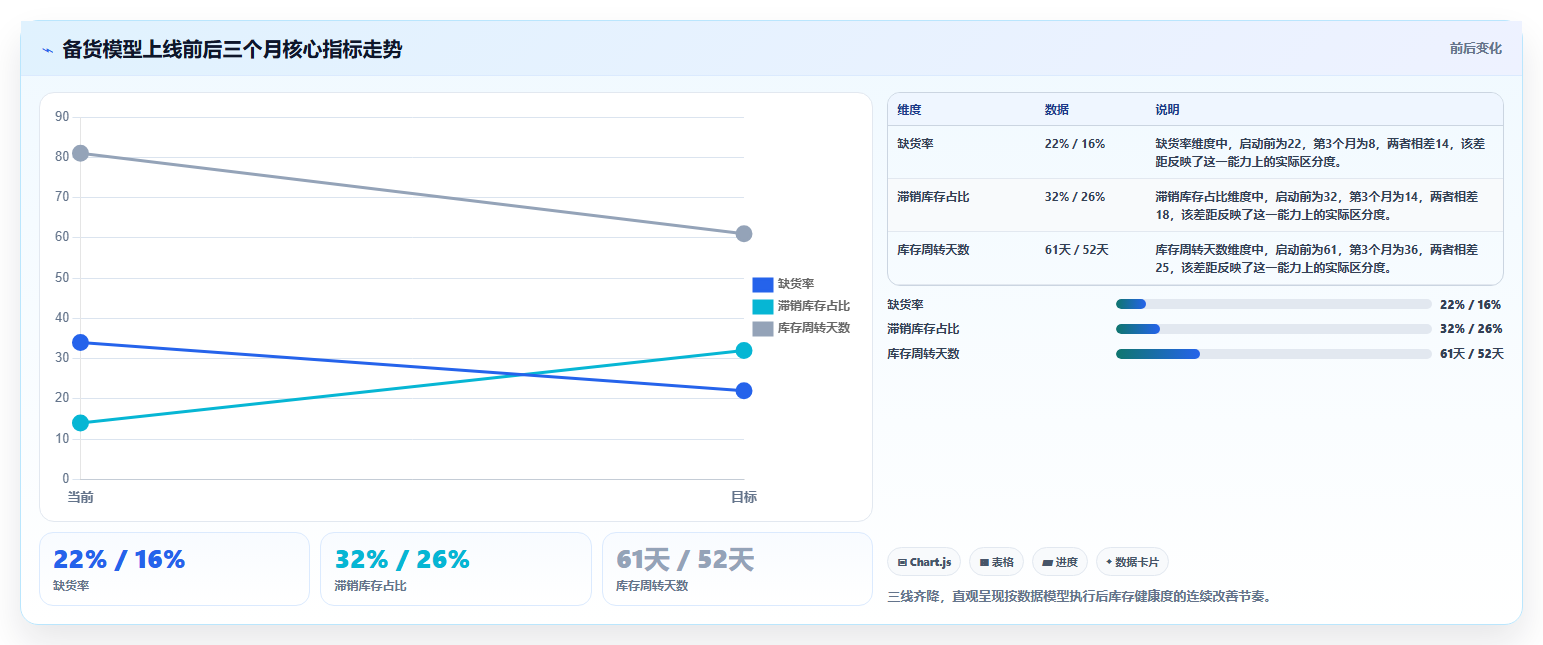Viewport: 1543px width, 645px height.
Task: Click the 前后变化 label in the header
Action: tap(1476, 48)
